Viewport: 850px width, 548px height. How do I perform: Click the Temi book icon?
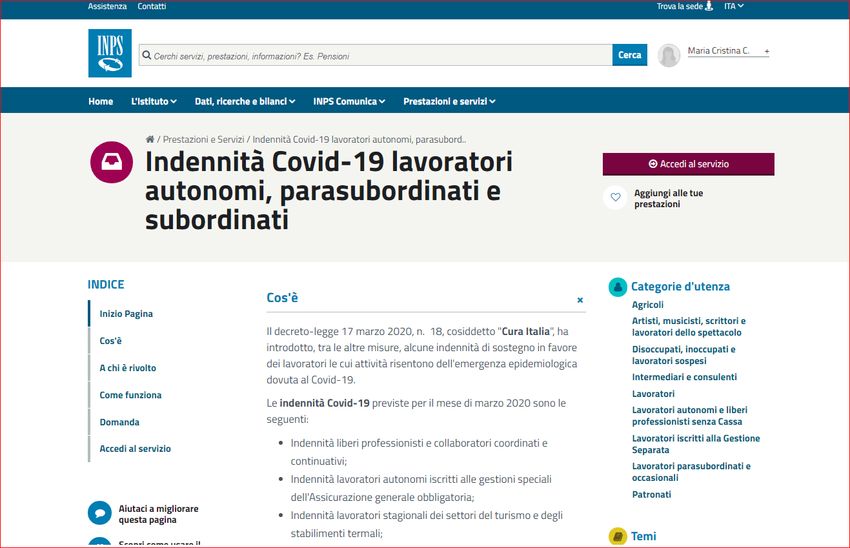(618, 537)
